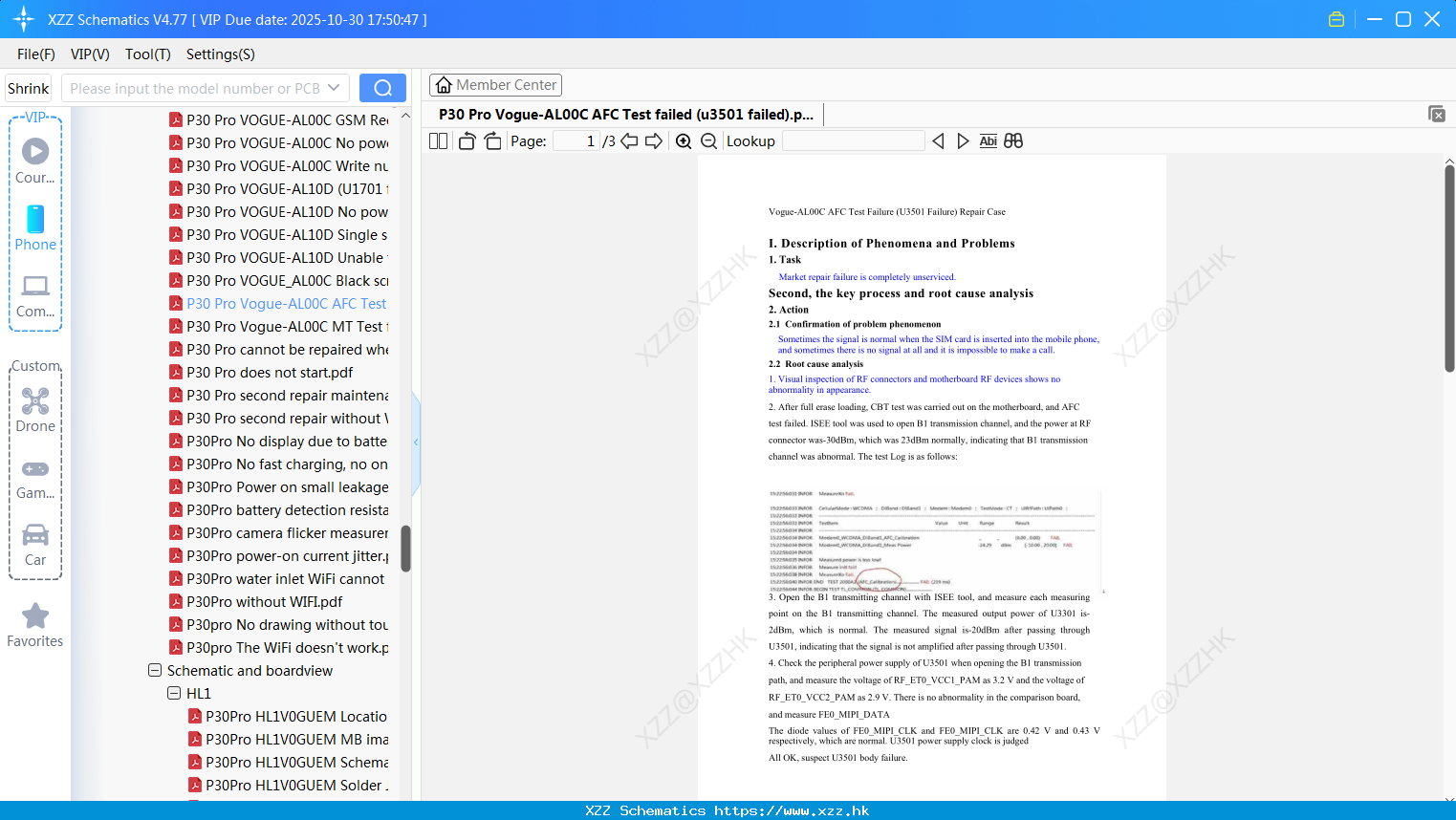
Task: Open the model number search dropdown arrow
Action: click(x=334, y=88)
